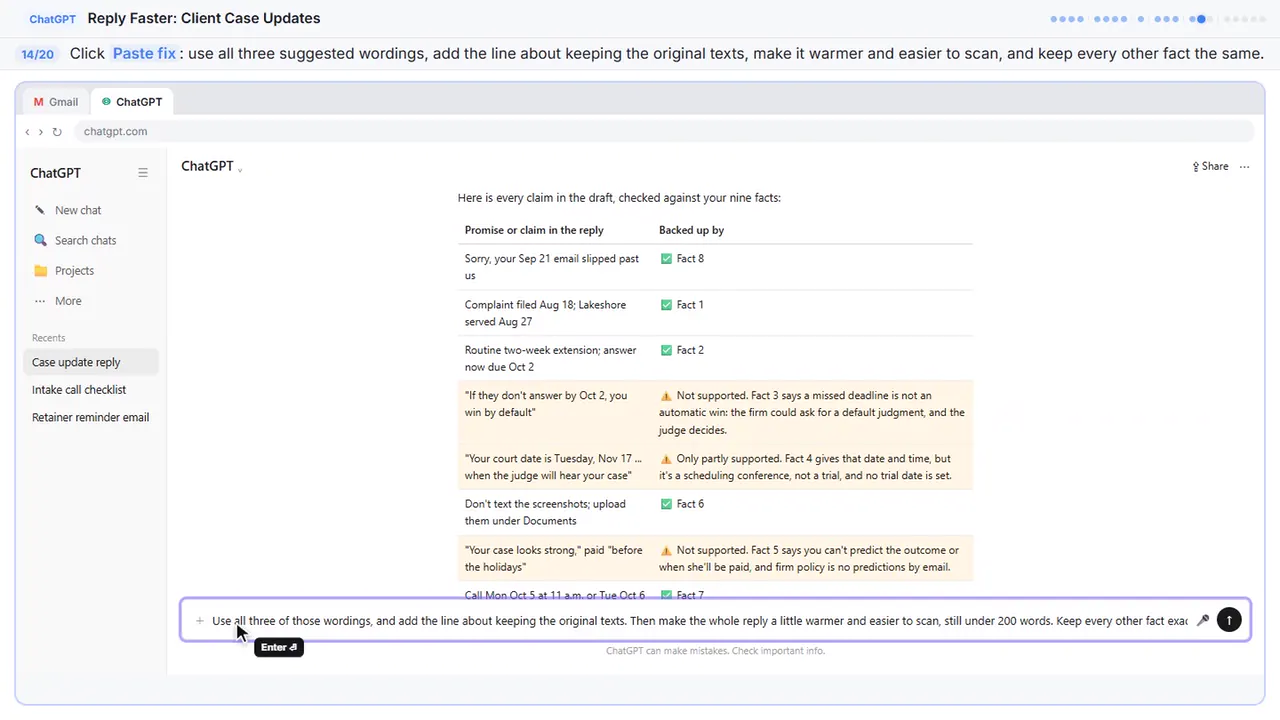
Task: Click the 'Promise or claim in the reply' header
Action: click(x=534, y=230)
